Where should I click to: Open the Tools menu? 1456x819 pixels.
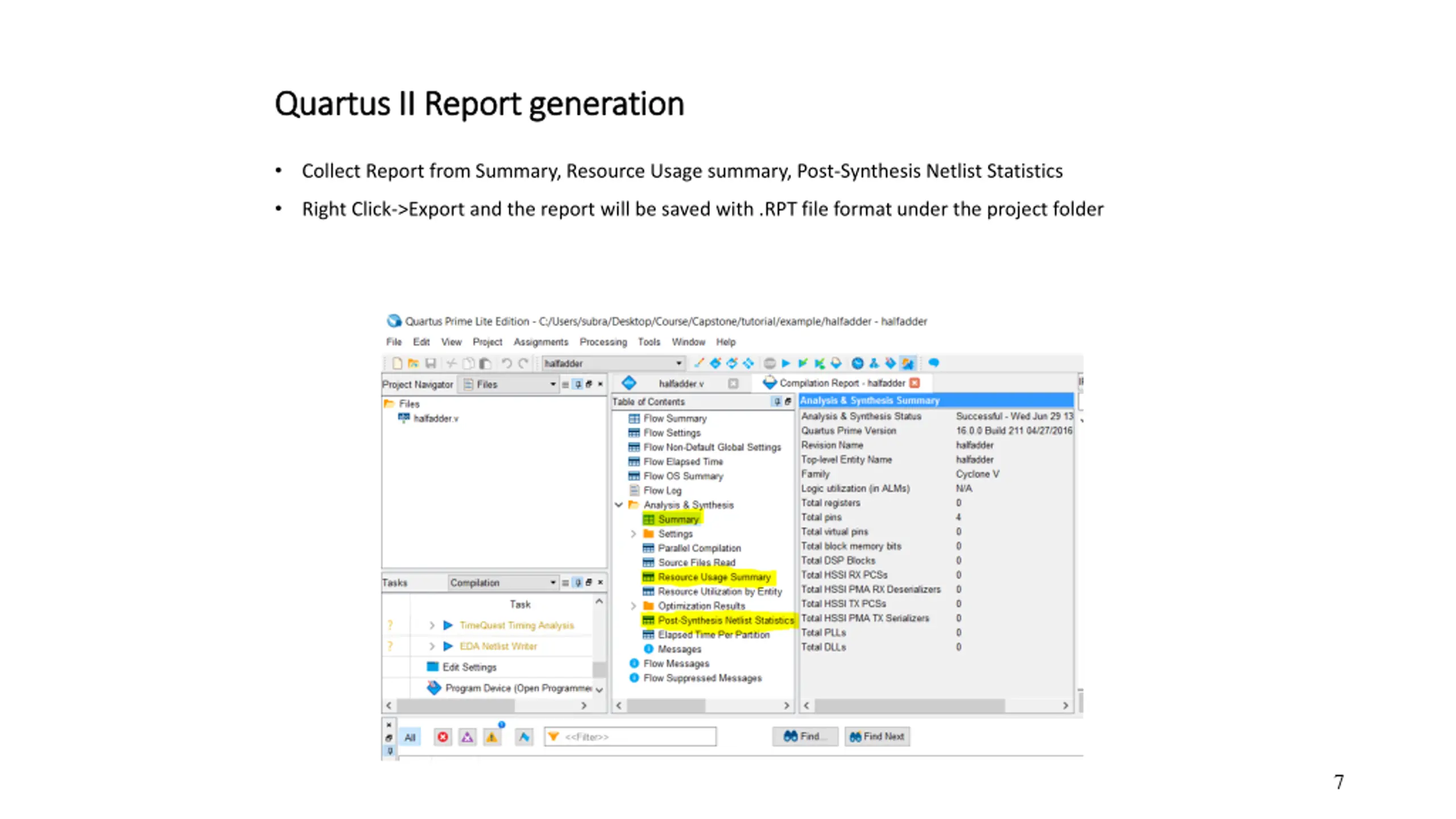click(649, 342)
